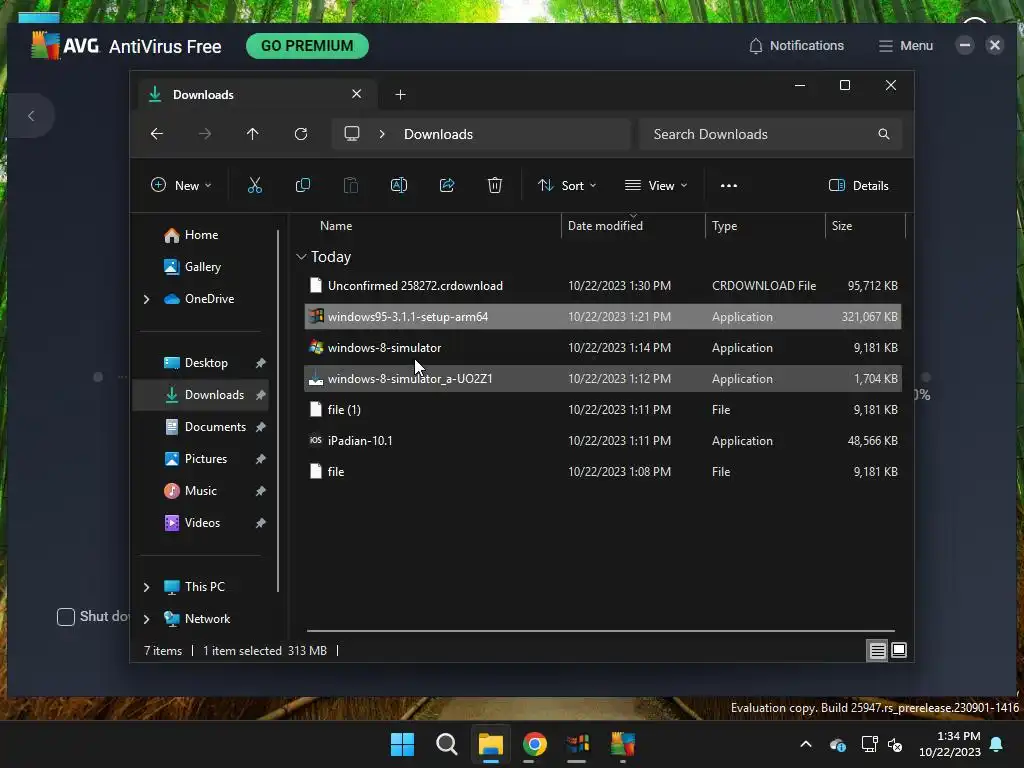Image resolution: width=1024 pixels, height=768 pixels.
Task: Open Google Chrome from taskbar
Action: [x=534, y=744]
